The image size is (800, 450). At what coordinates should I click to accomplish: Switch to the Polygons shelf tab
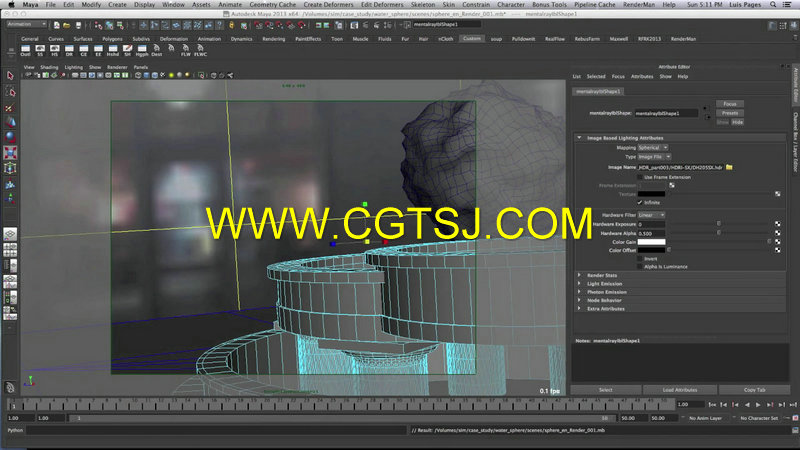(x=112, y=39)
